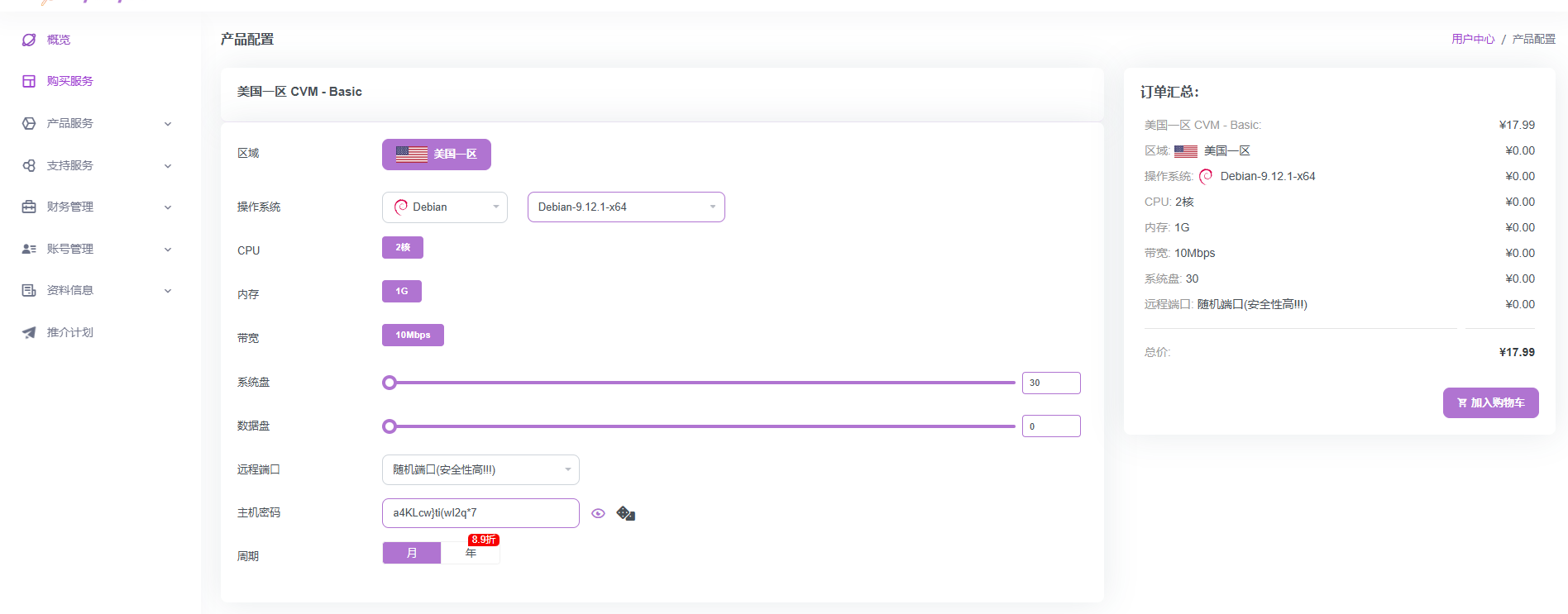
Task: Click the Product Service (产品服务) sidebar icon
Action: coord(29,123)
